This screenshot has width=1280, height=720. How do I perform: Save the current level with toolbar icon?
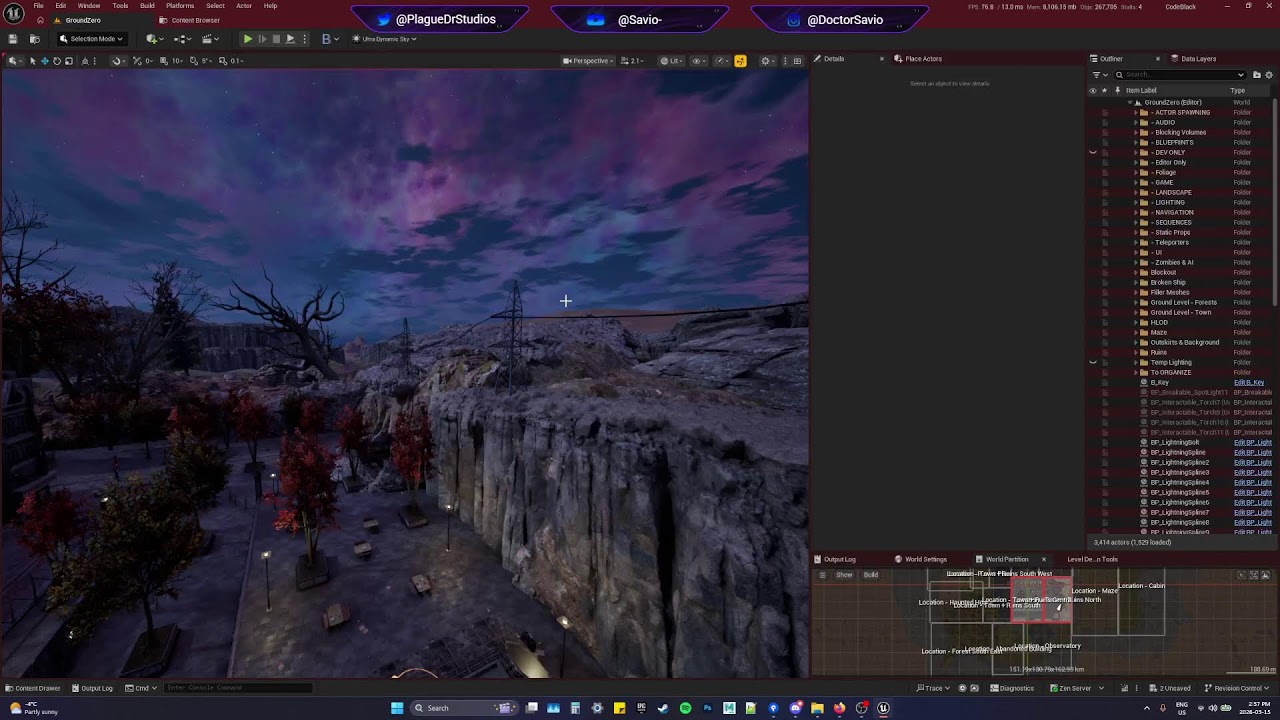[12, 39]
